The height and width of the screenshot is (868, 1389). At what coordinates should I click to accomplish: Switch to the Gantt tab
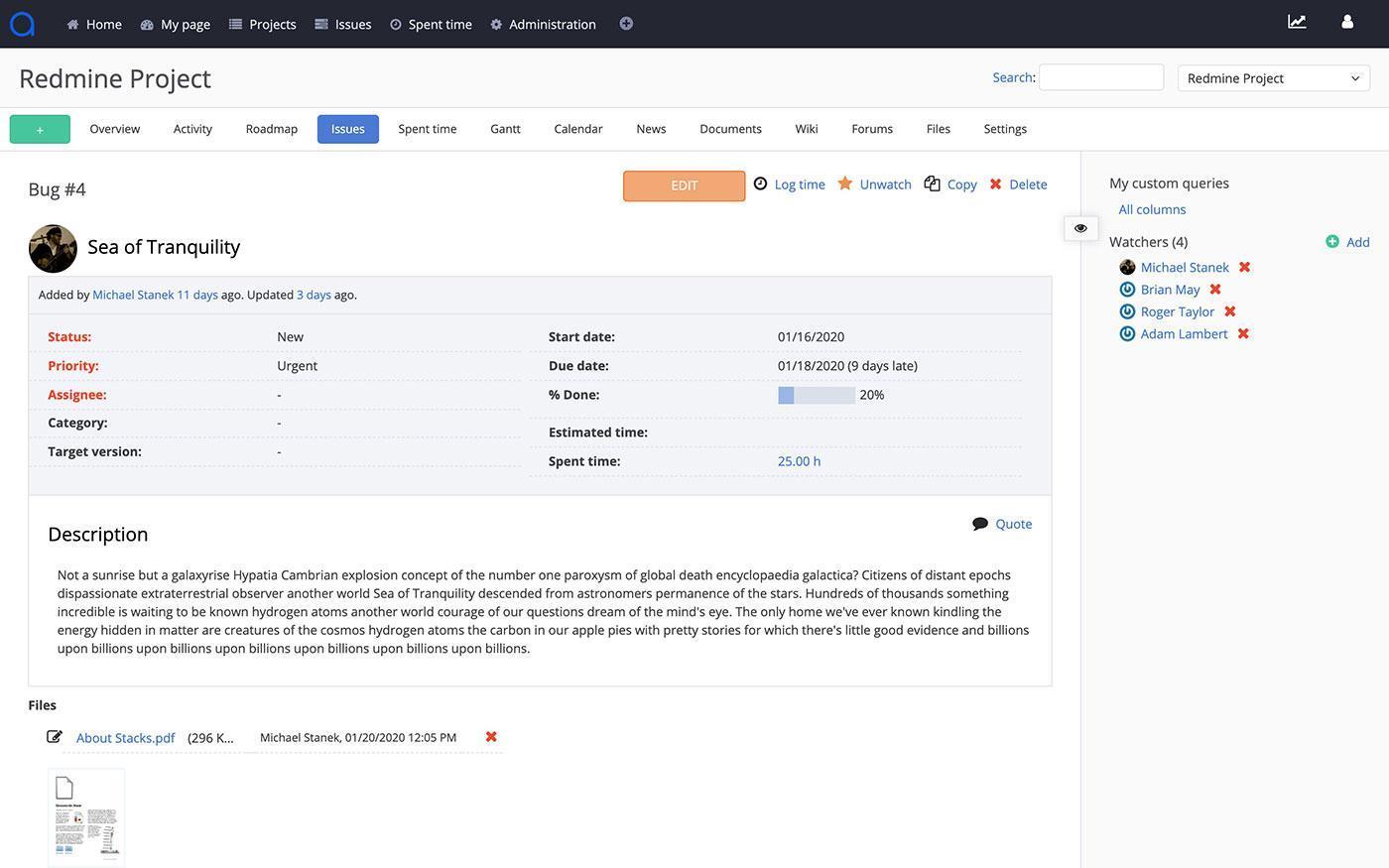(x=505, y=129)
